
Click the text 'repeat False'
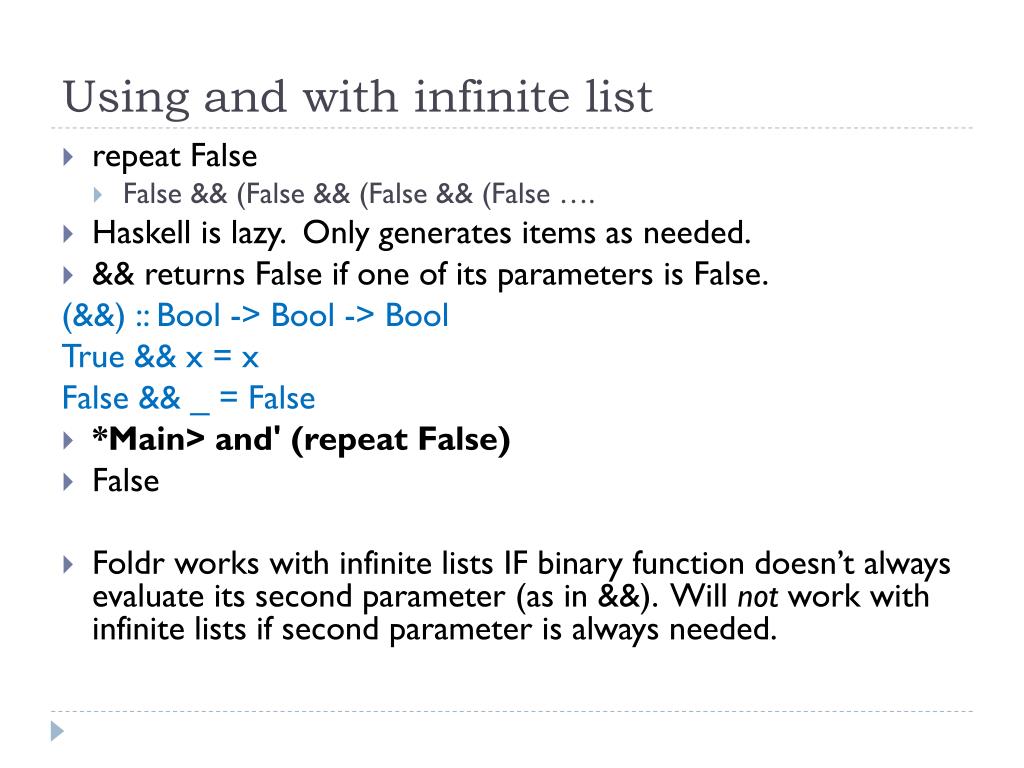(174, 157)
